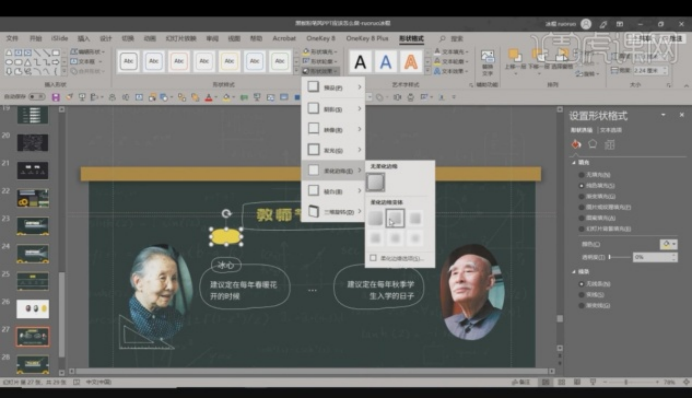692x398 pixels.
Task: Click the 替换文字 alt text icon
Action: tap(487, 63)
